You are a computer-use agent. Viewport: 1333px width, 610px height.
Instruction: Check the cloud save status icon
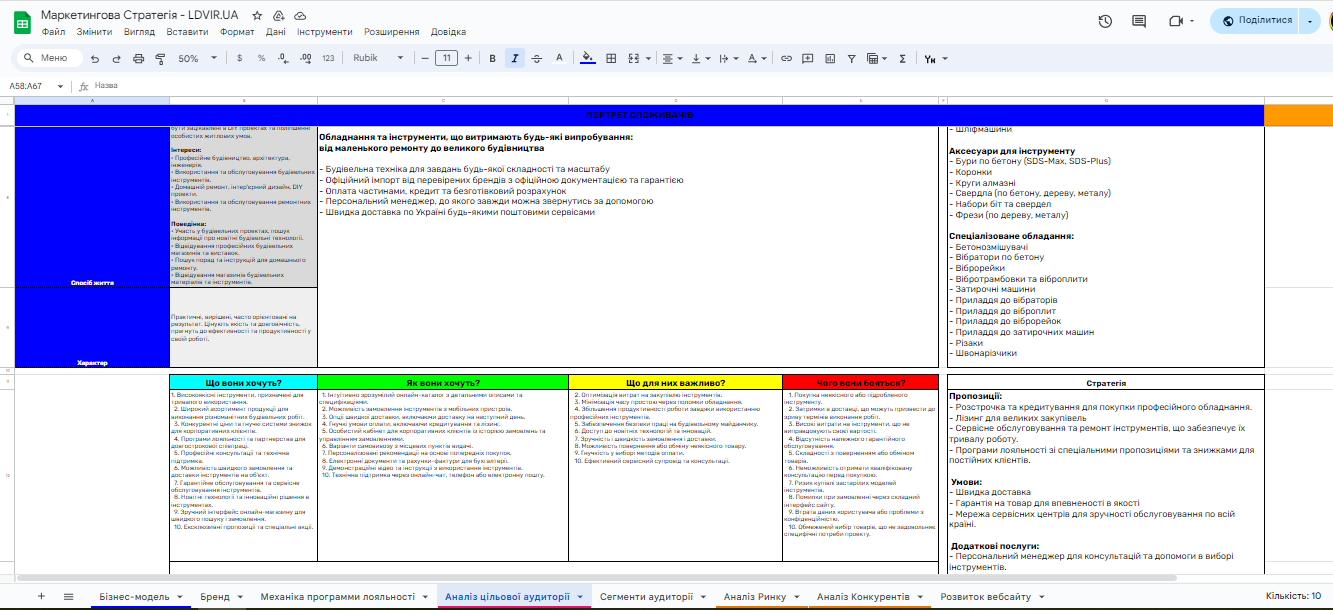pyautogui.click(x=299, y=16)
